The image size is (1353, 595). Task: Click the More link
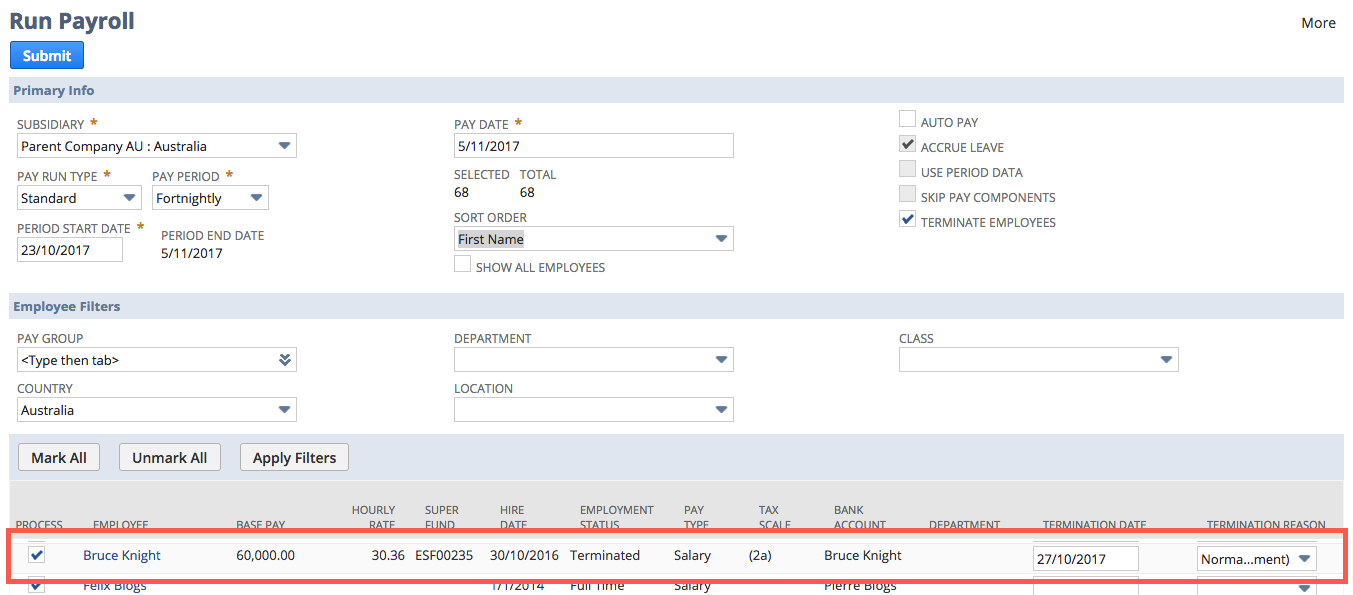click(x=1318, y=22)
